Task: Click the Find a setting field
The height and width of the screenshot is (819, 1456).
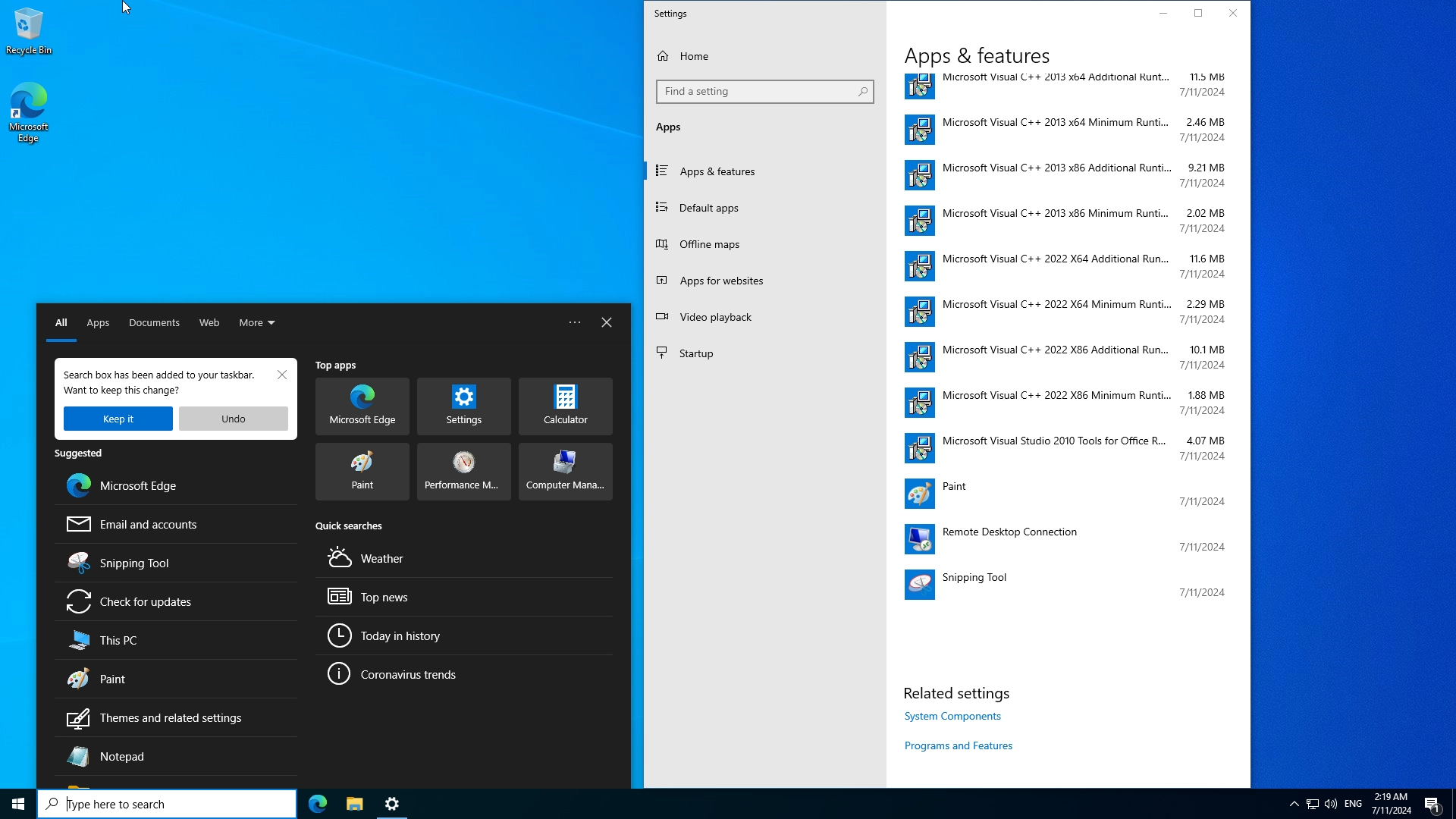Action: click(x=758, y=92)
